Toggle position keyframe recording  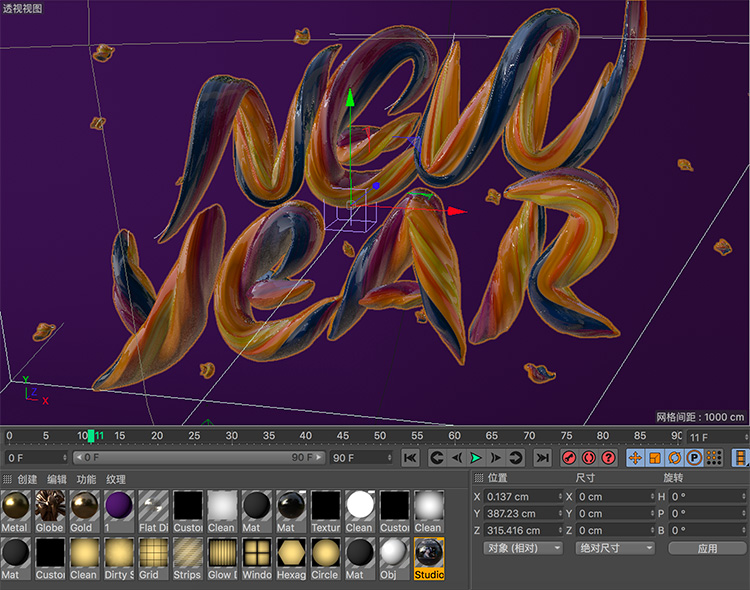click(x=635, y=458)
